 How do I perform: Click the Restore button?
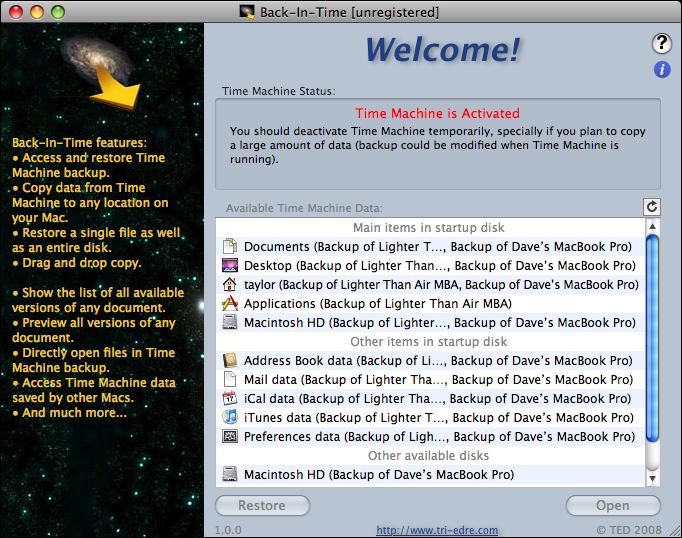point(262,505)
